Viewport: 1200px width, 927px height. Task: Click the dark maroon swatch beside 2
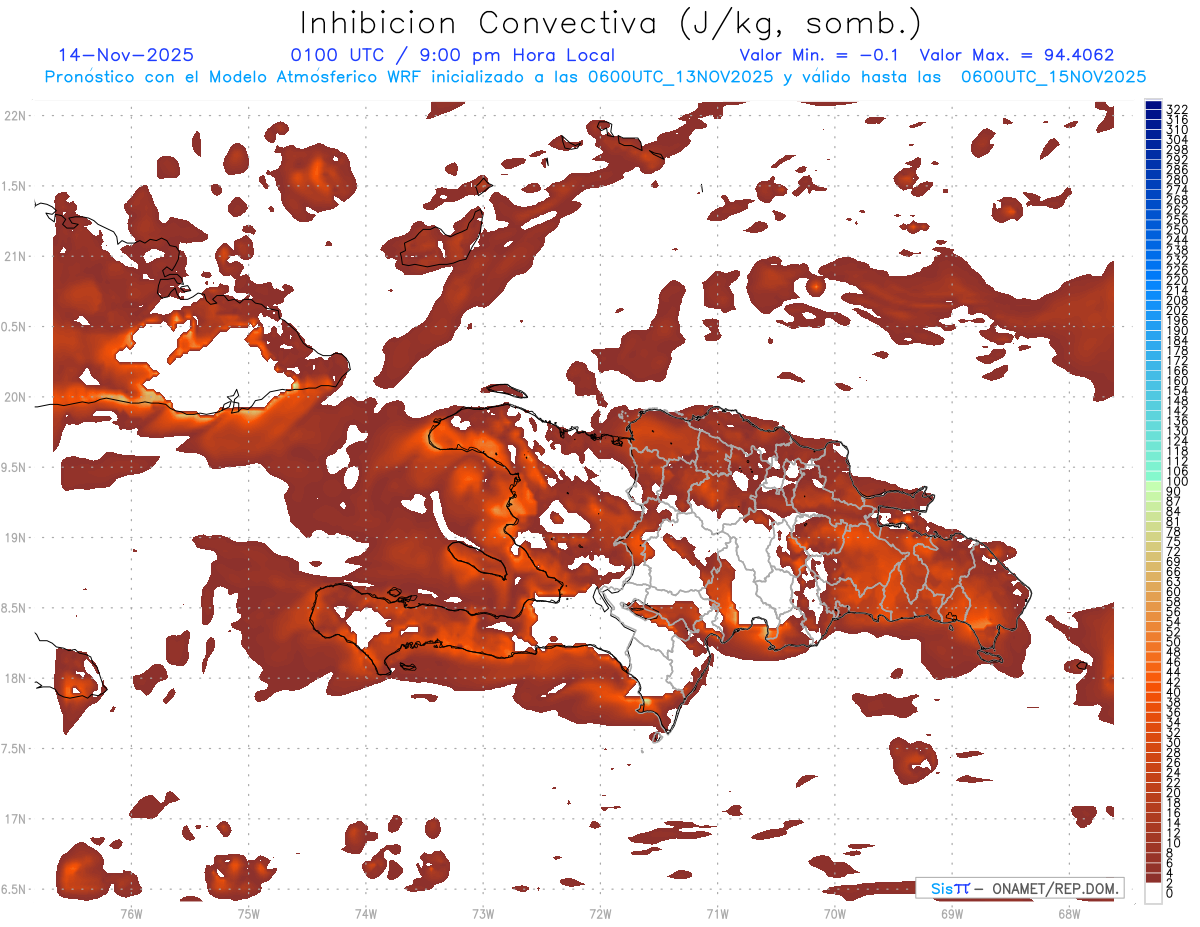(x=1153, y=878)
